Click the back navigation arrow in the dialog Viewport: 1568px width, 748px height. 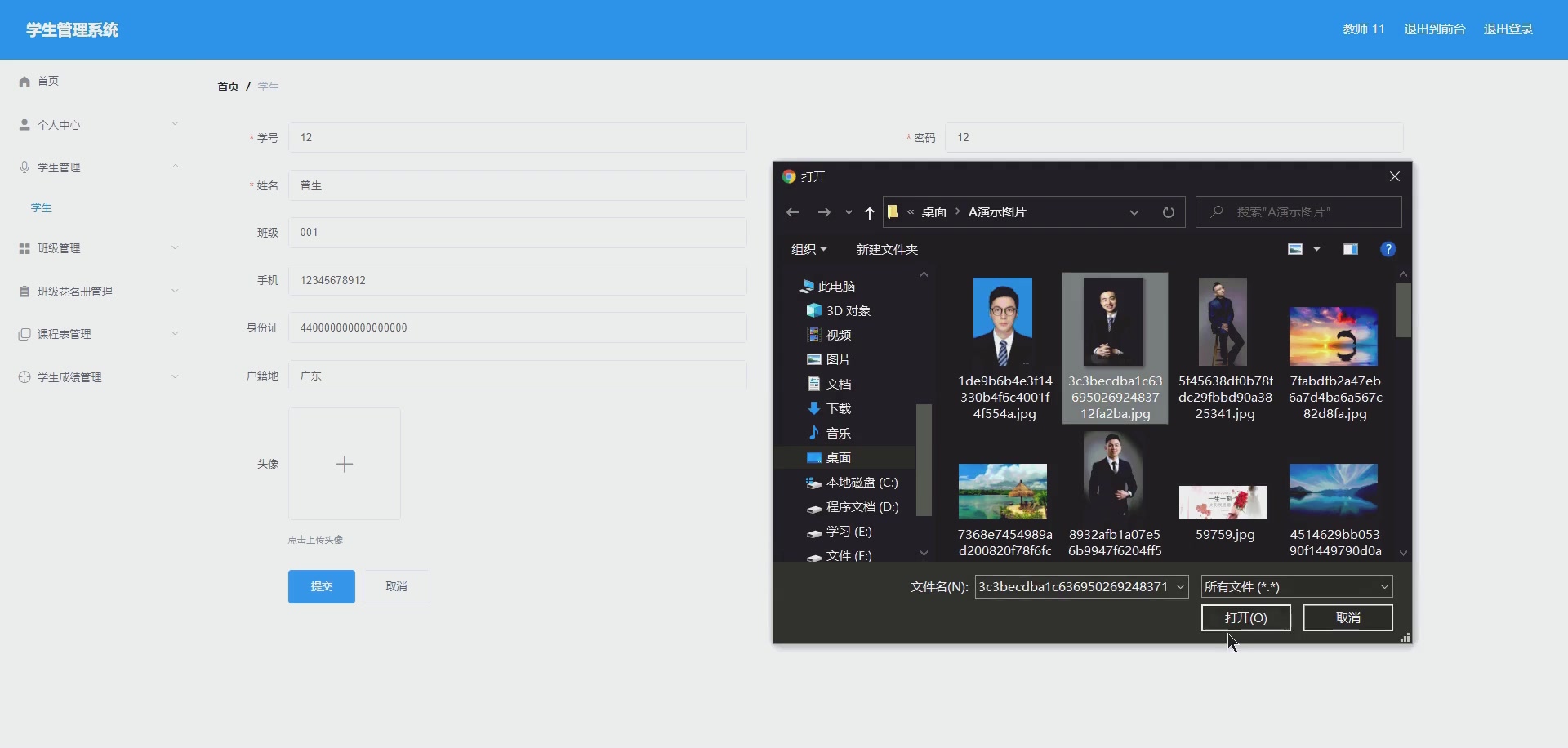click(791, 211)
